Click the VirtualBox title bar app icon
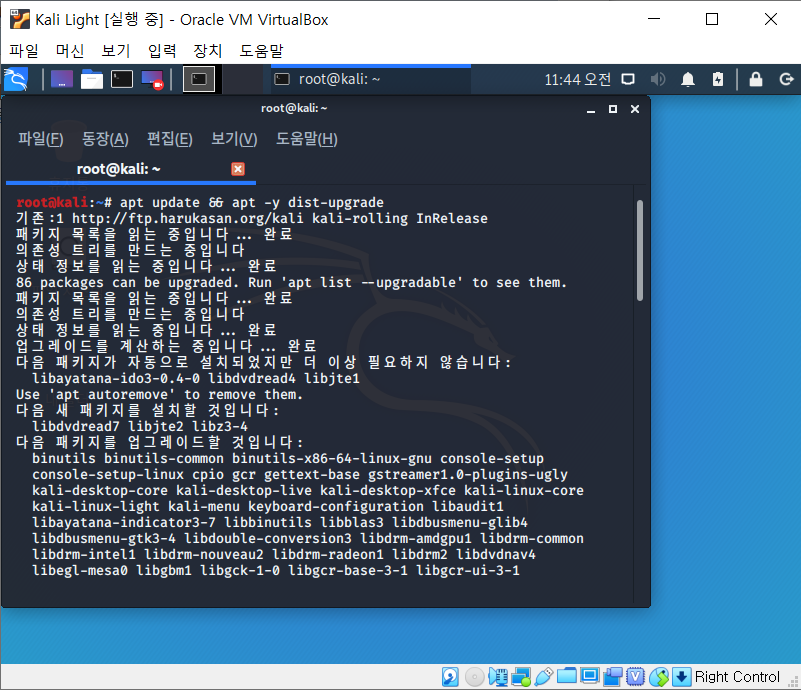 point(20,19)
